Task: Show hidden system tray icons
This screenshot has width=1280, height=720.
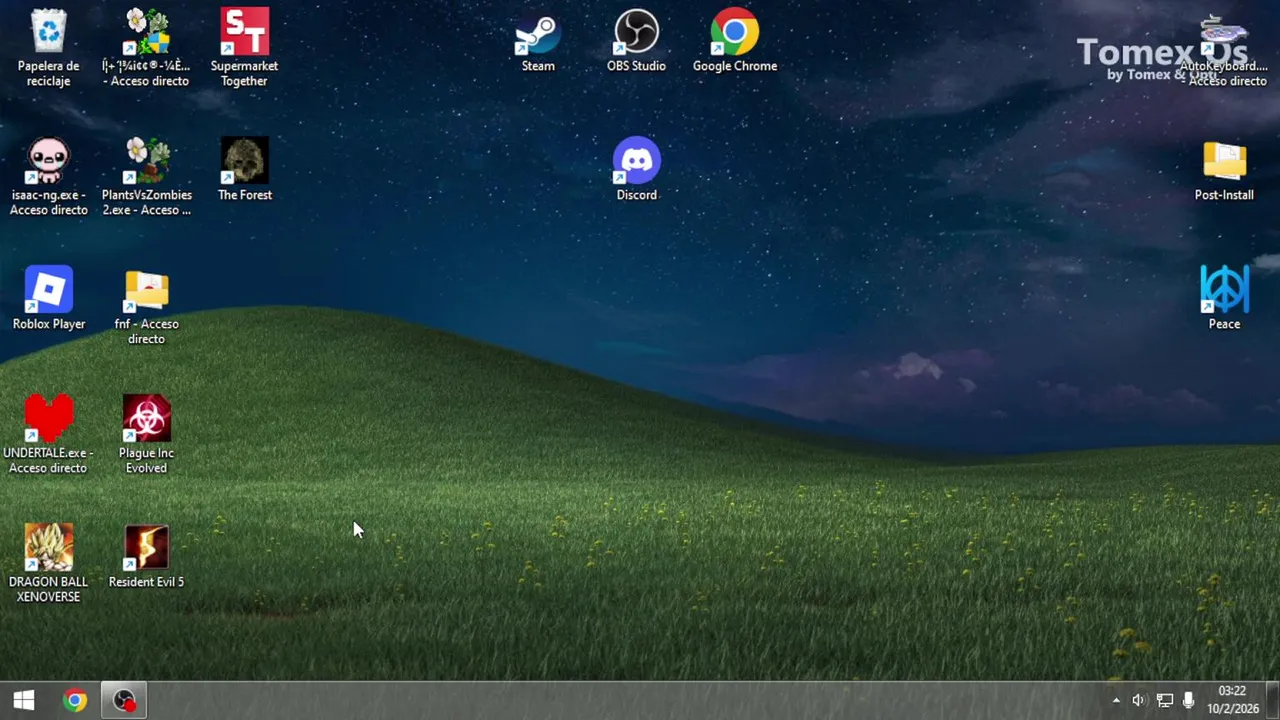Action: tap(1116, 701)
